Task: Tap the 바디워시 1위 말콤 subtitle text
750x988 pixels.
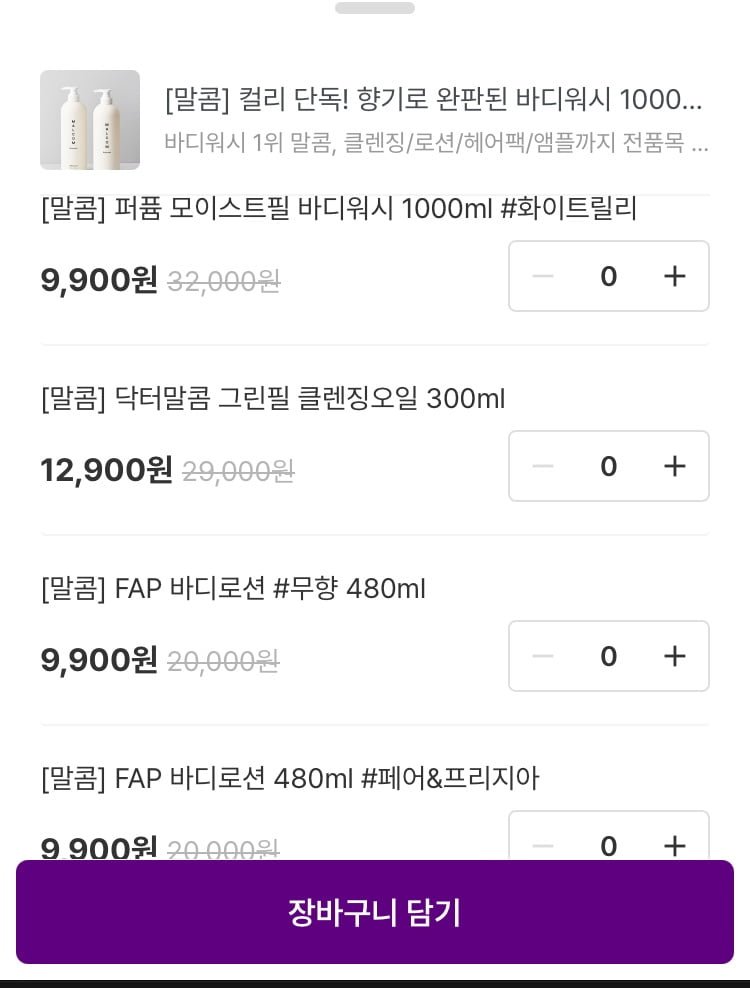Action: [436, 143]
